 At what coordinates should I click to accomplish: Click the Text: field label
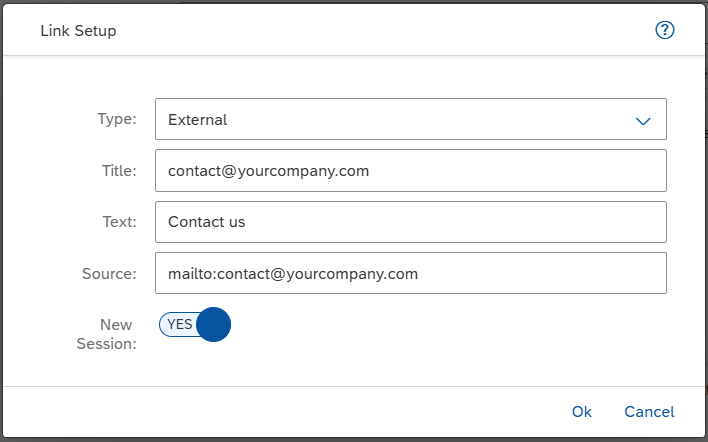(120, 222)
